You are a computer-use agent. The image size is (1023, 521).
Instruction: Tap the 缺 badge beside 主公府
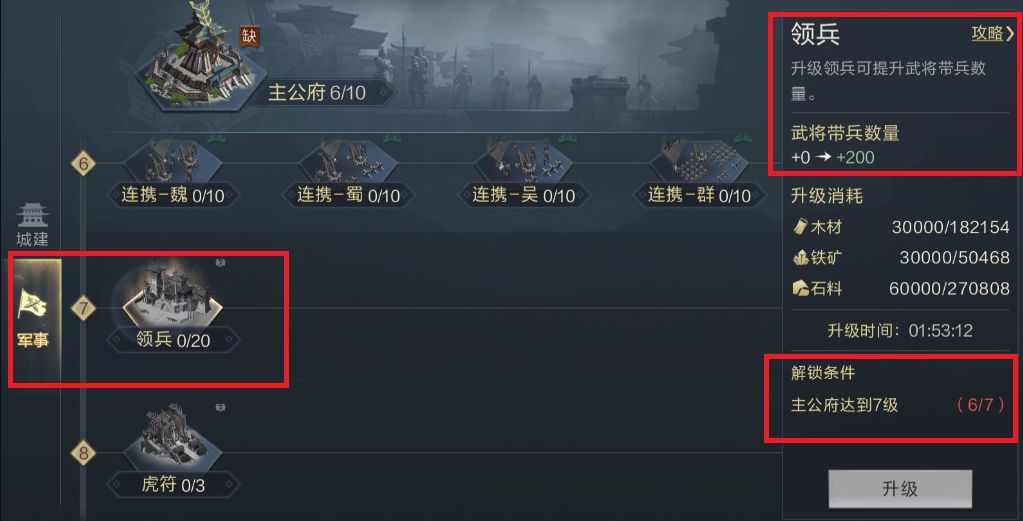[x=250, y=36]
